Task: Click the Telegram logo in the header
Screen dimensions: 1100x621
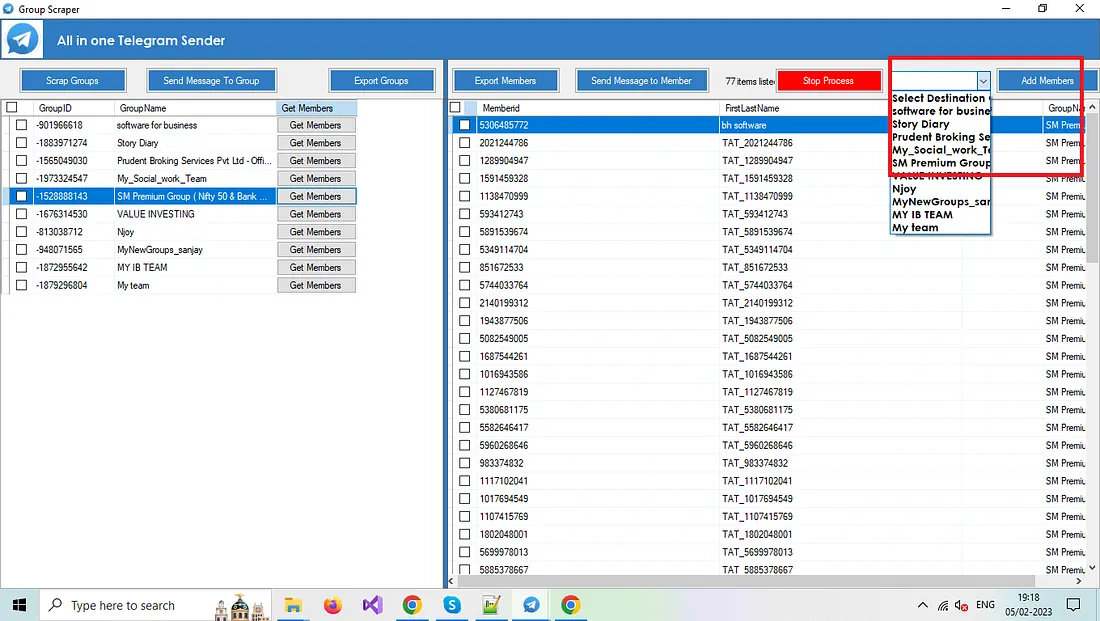Action: 22,40
